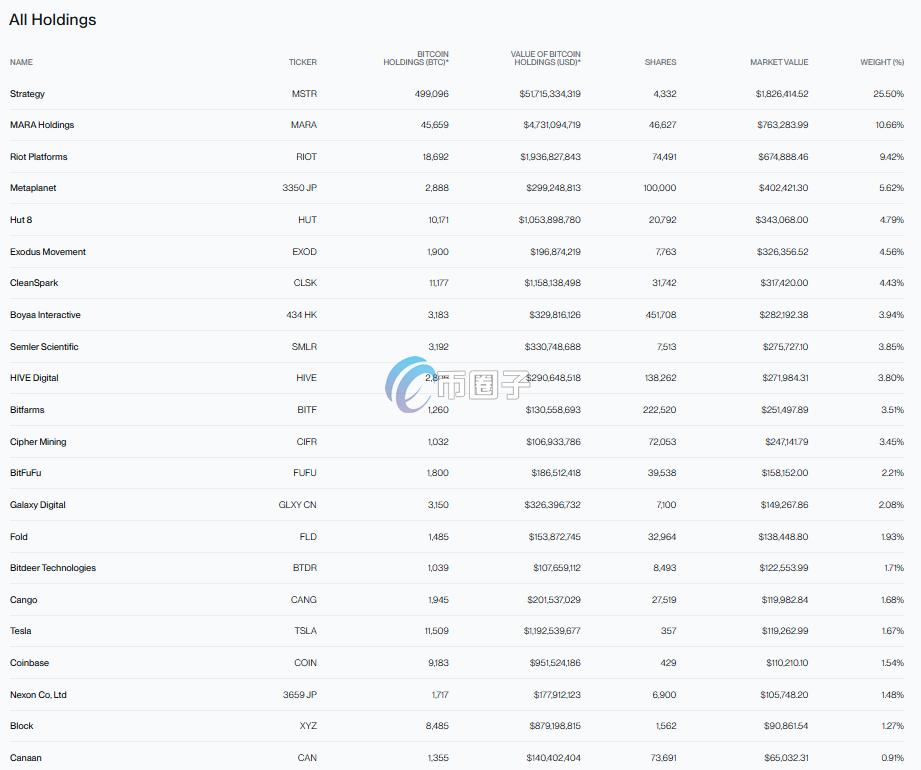Click the Value of Bitcoin Holdings (USD) header

point(545,58)
